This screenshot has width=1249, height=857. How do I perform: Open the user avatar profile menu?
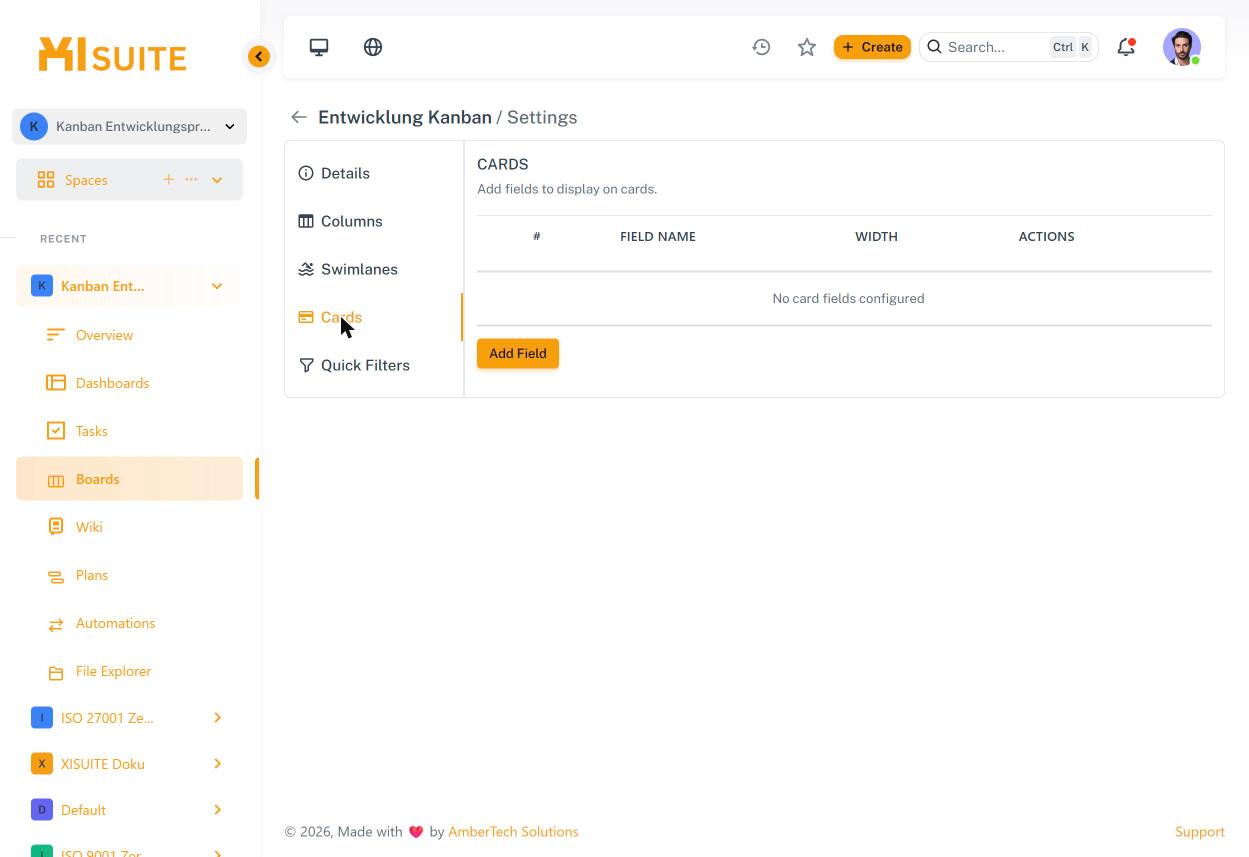coord(1182,47)
